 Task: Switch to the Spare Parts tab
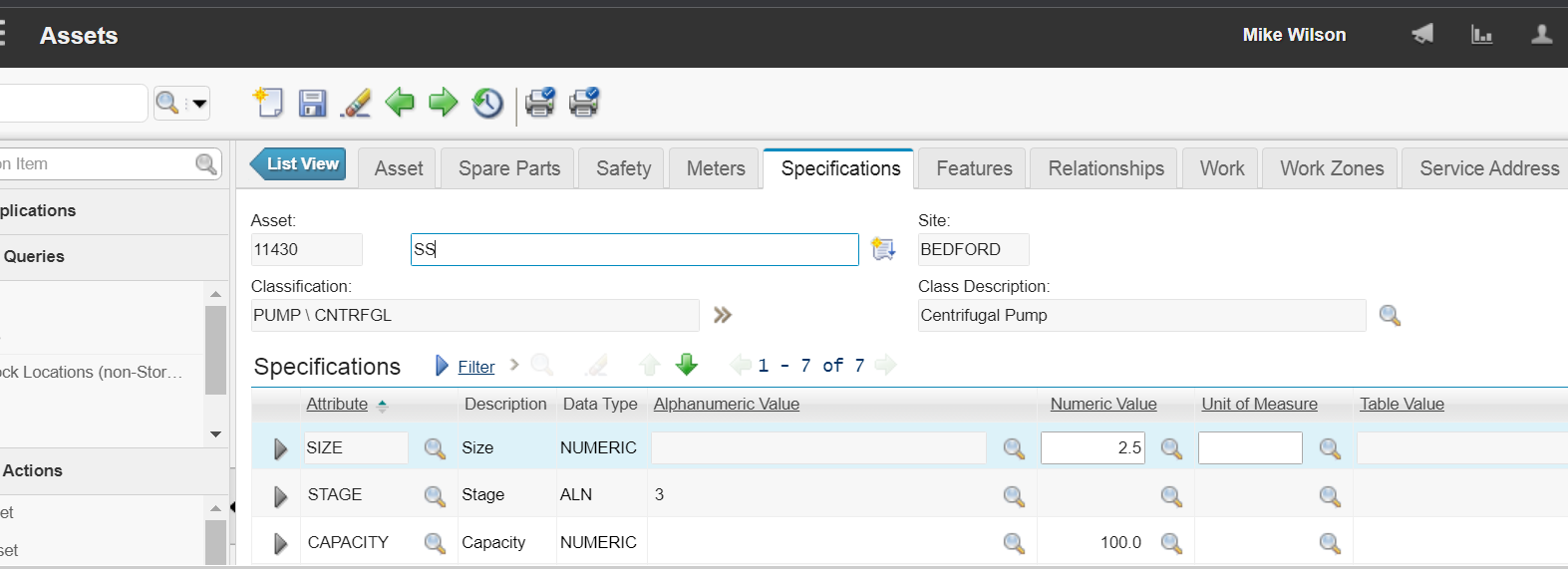tap(509, 168)
